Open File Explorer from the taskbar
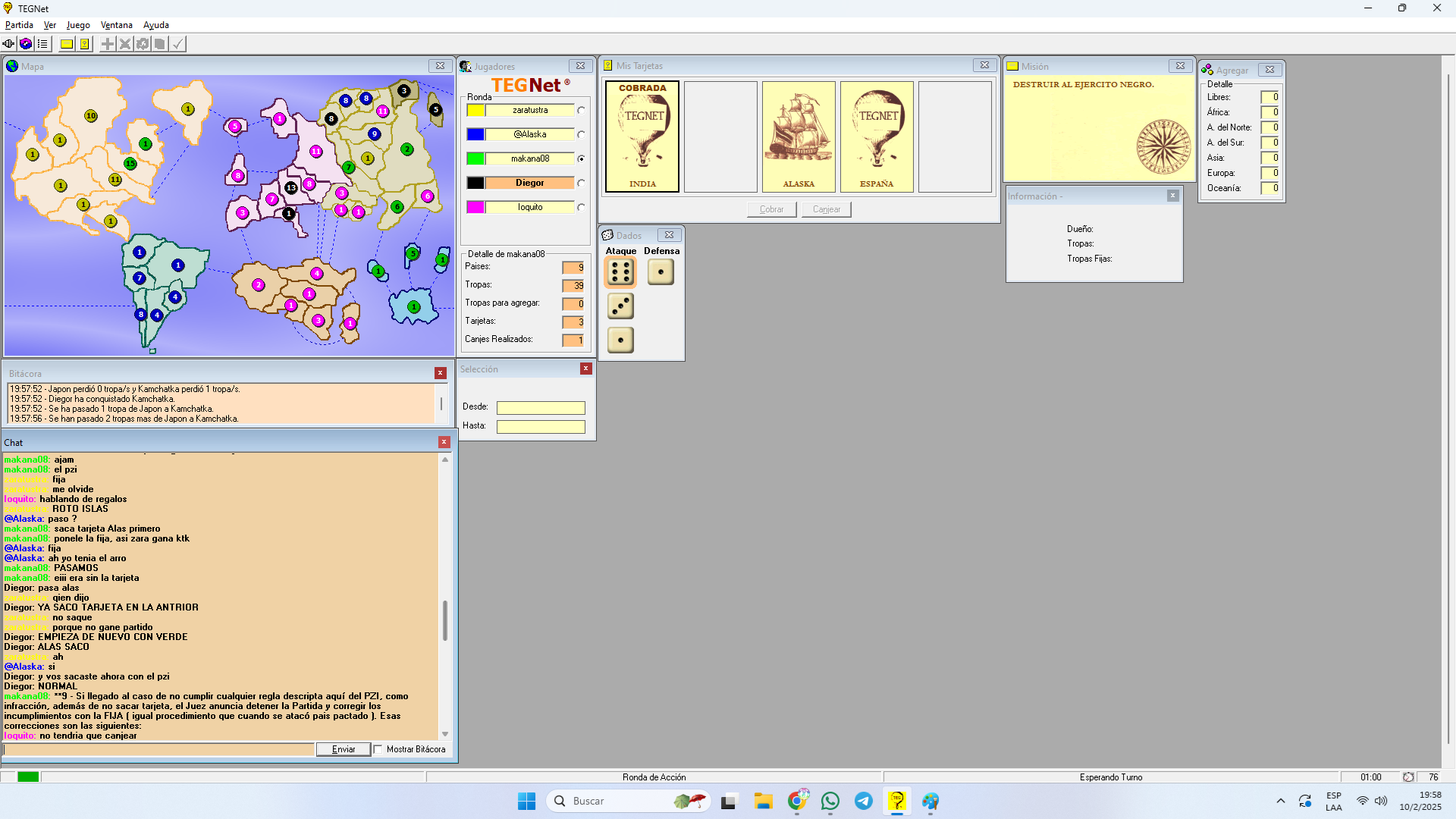Image resolution: width=1456 pixels, height=819 pixels. pyautogui.click(x=764, y=801)
